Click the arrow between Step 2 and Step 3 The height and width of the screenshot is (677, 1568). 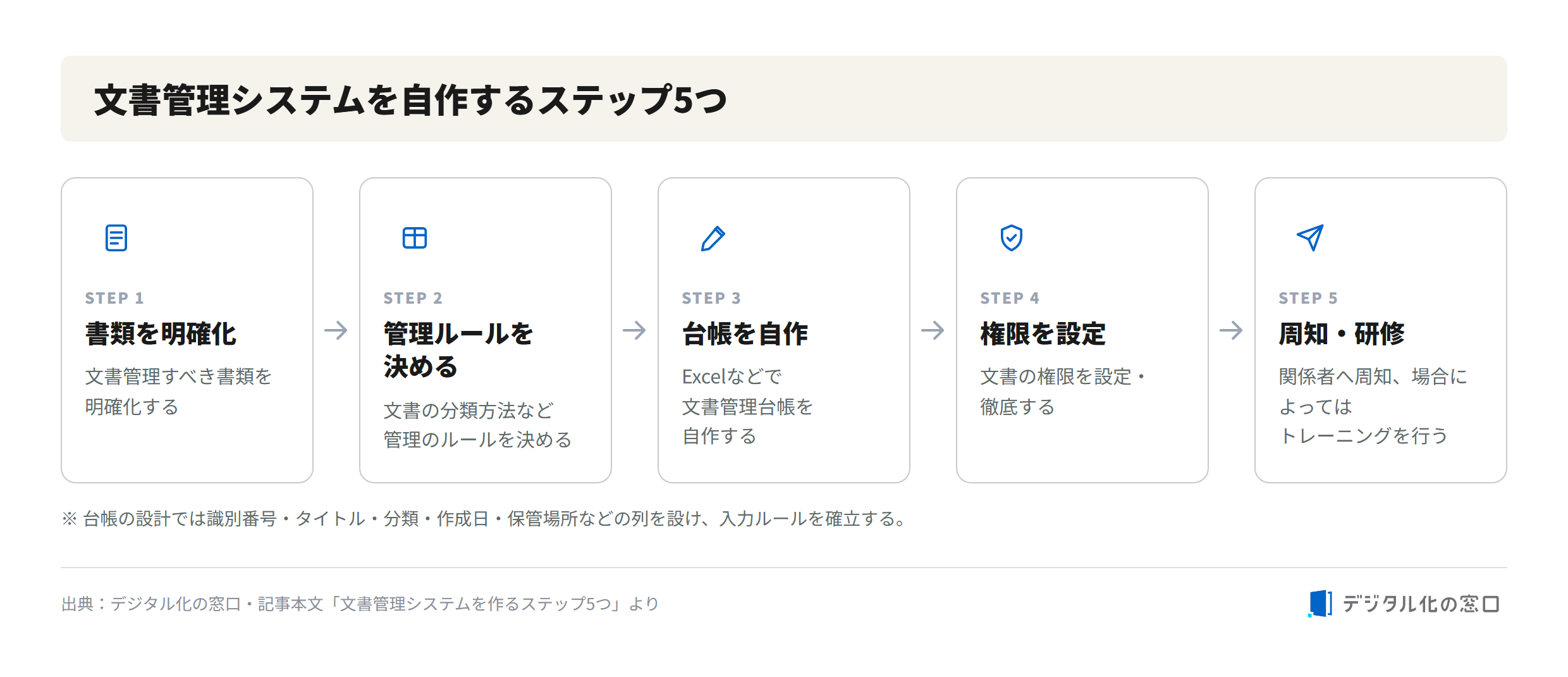click(634, 330)
